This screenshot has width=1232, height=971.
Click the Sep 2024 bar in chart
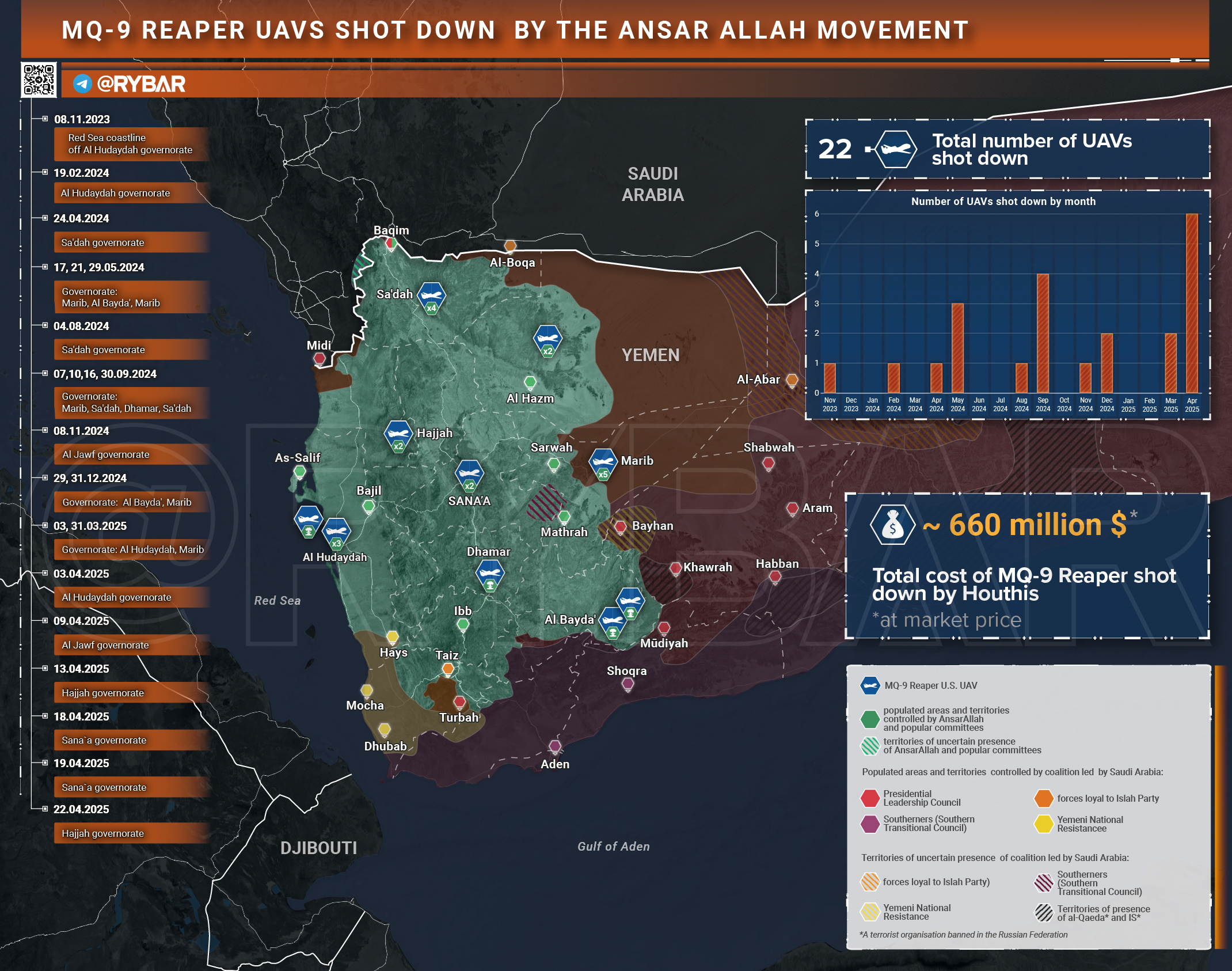click(x=1043, y=333)
